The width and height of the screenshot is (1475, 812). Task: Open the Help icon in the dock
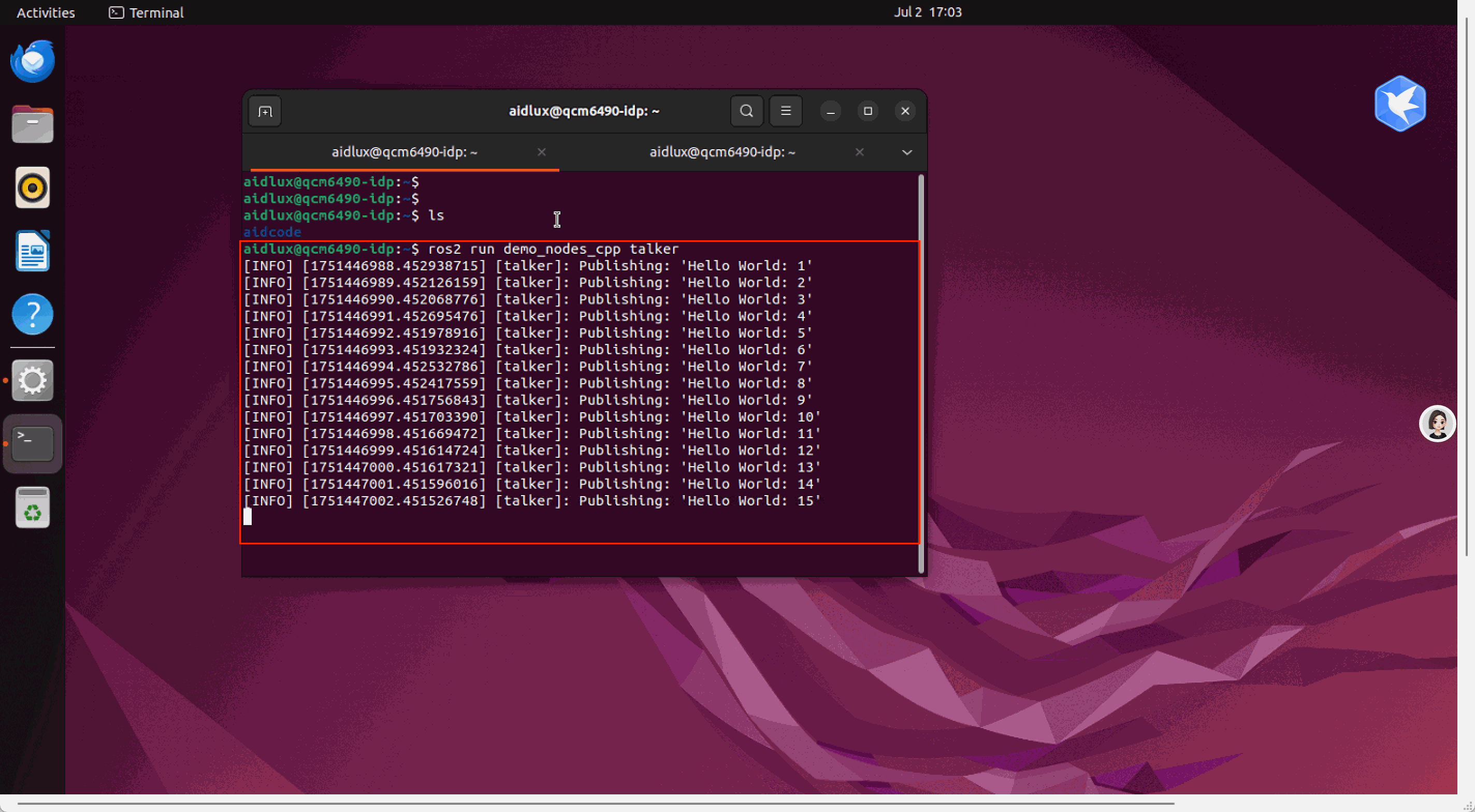(x=33, y=314)
